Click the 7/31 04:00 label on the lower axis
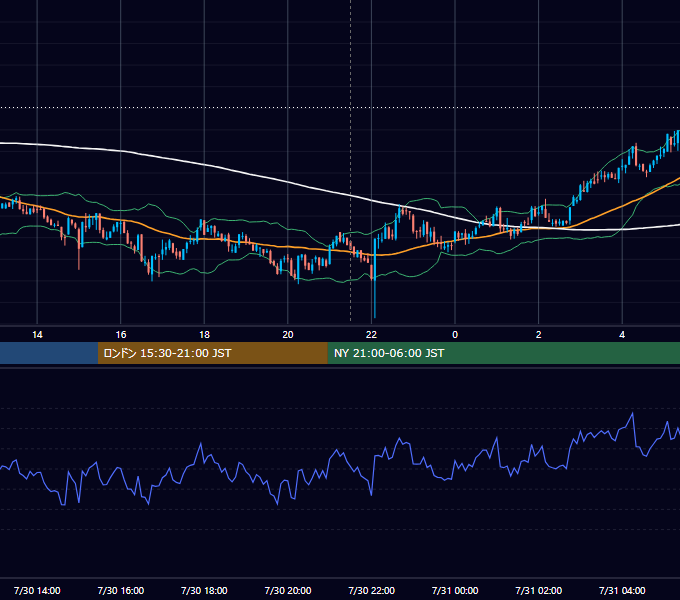Image resolution: width=680 pixels, height=600 pixels. click(622, 590)
